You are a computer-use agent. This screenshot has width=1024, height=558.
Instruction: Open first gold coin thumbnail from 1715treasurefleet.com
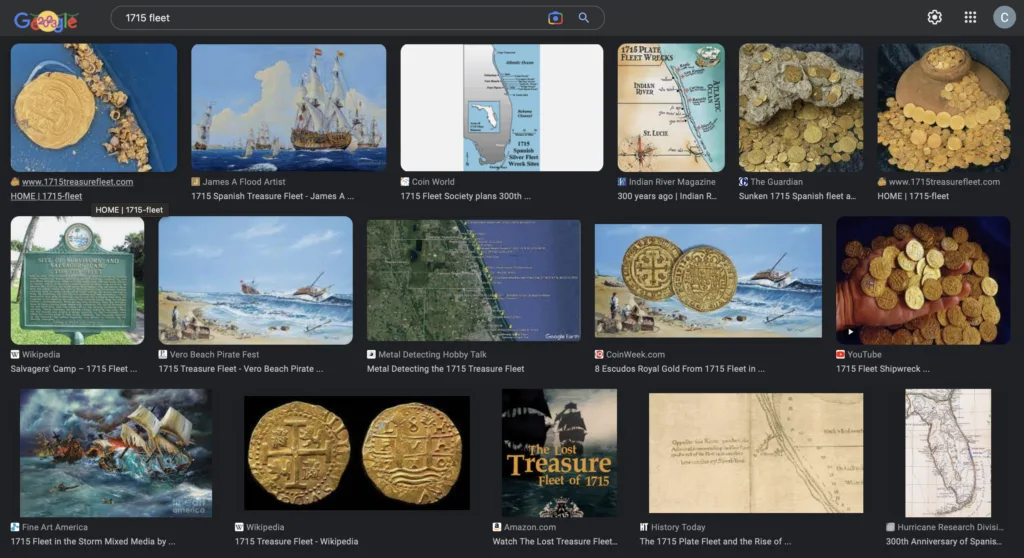click(x=93, y=108)
